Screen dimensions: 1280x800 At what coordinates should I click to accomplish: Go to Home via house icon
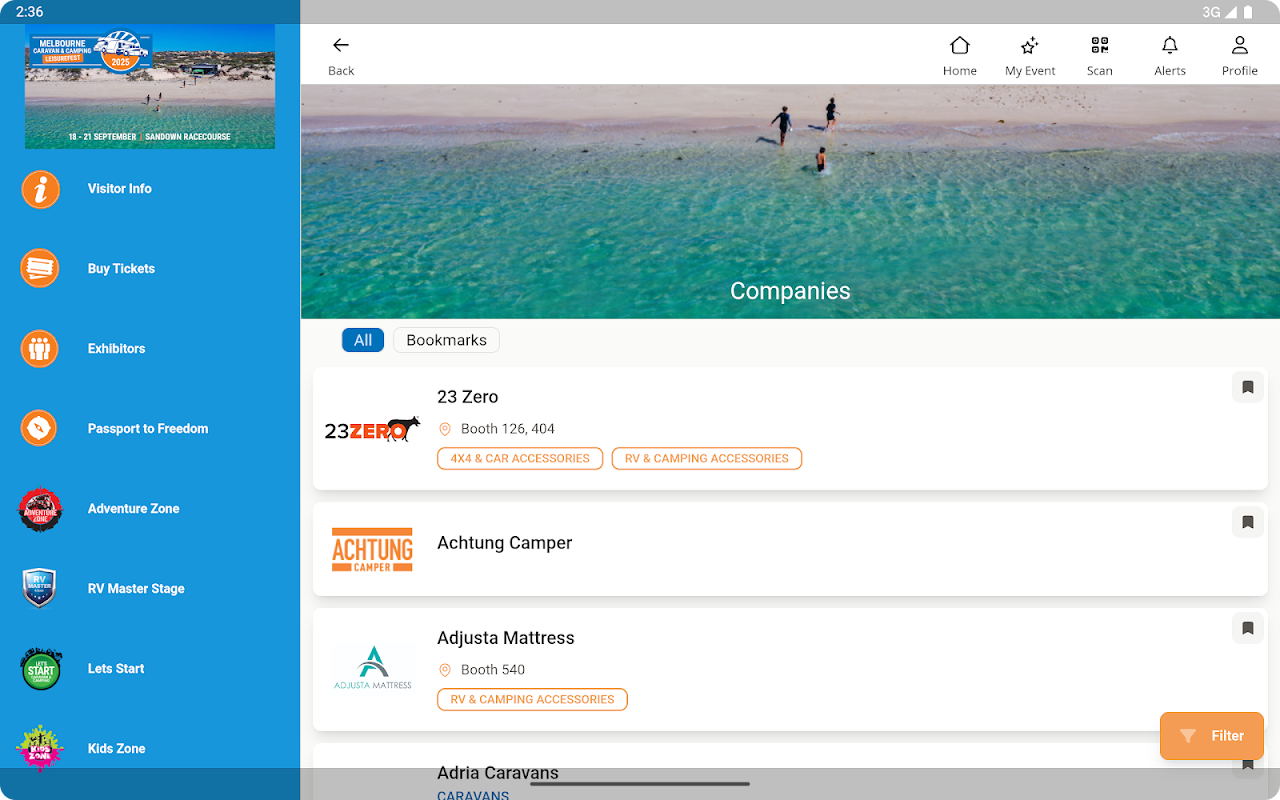(960, 45)
